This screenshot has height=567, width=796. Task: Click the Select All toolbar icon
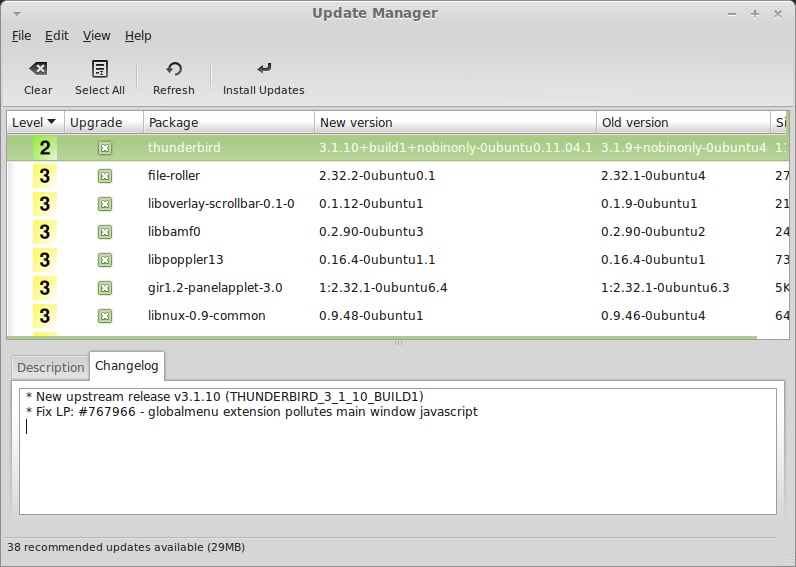100,69
